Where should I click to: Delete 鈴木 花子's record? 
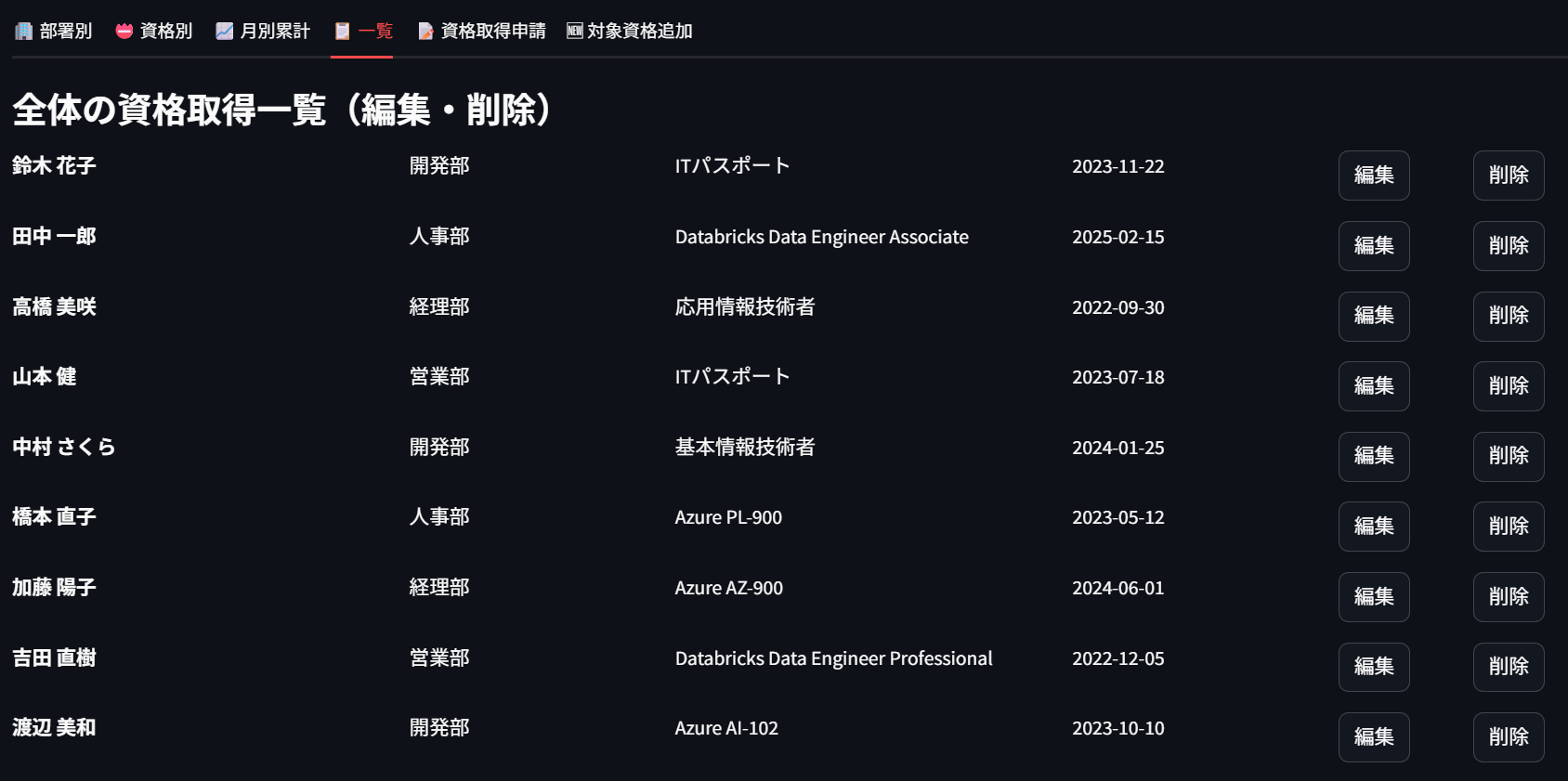pos(1509,176)
